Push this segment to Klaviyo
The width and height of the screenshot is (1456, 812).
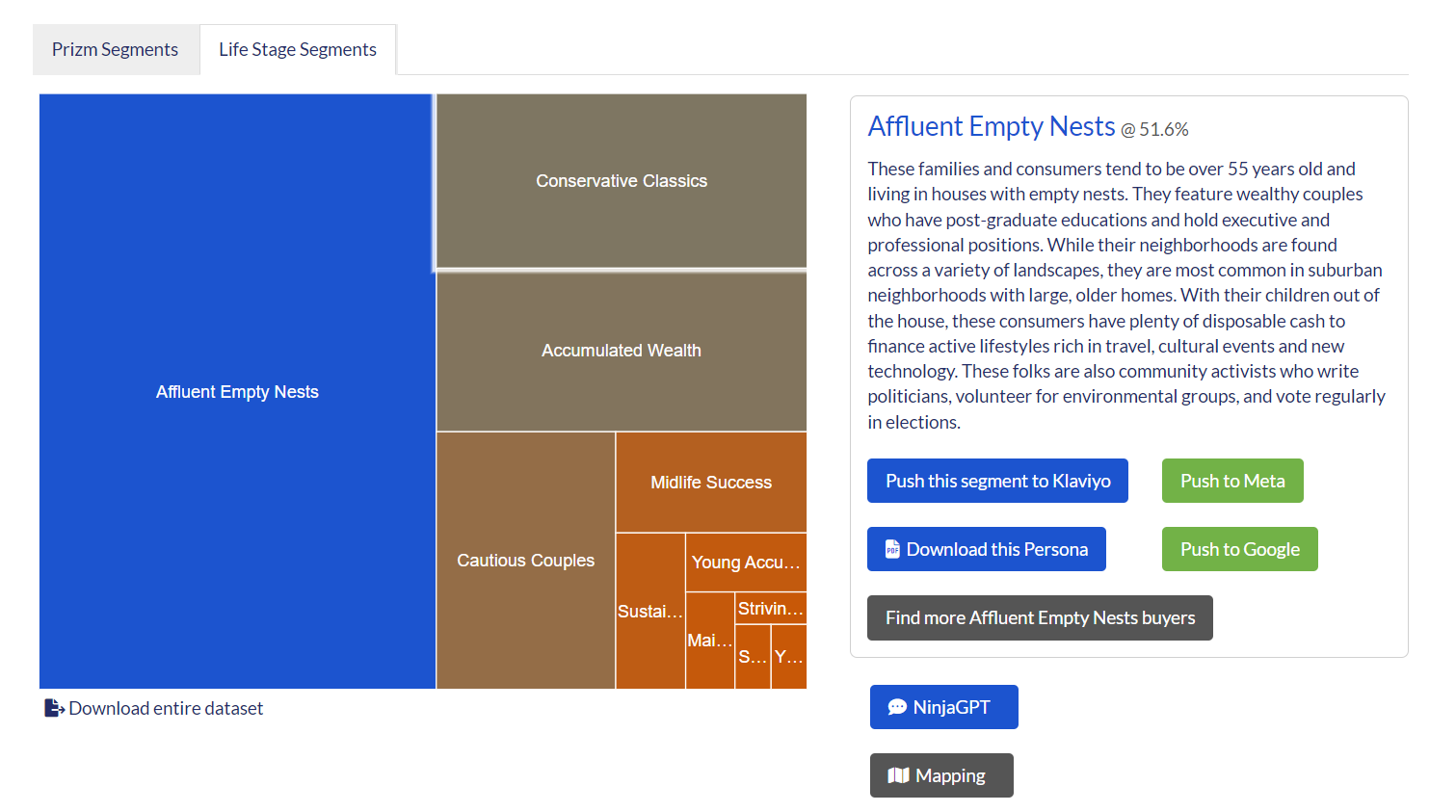point(996,481)
